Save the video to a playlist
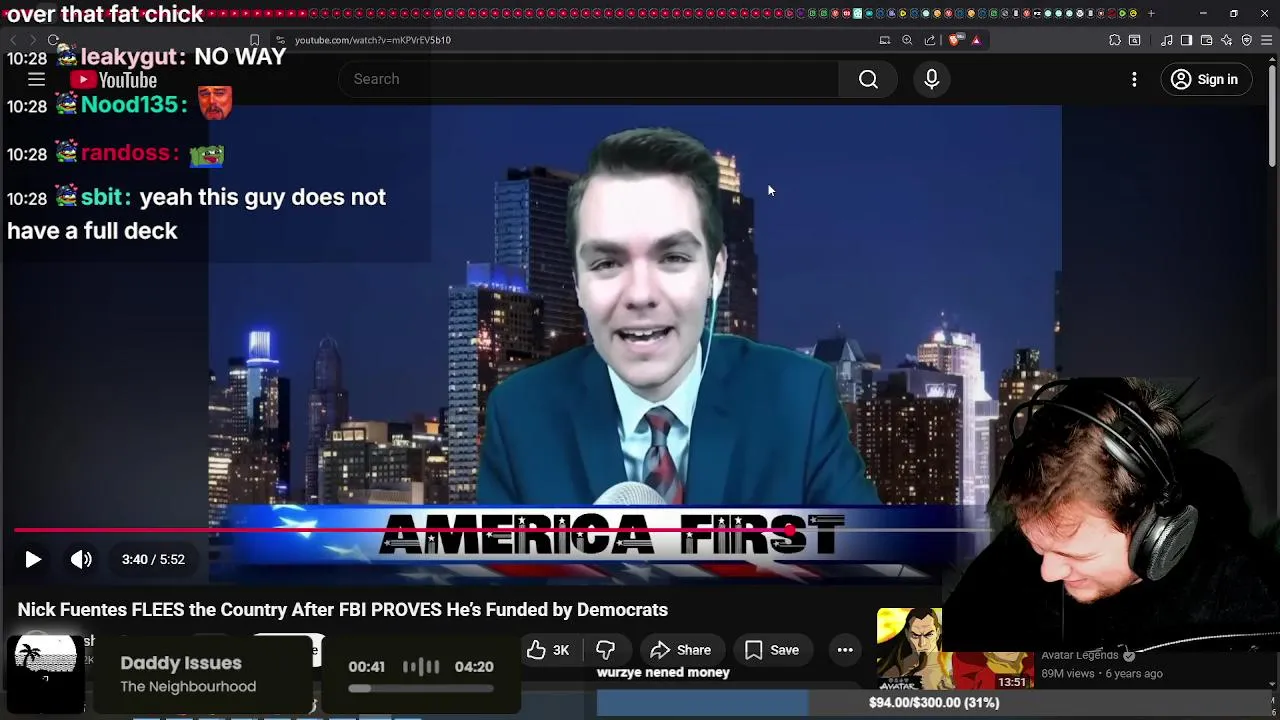This screenshot has width=1280, height=720. [772, 650]
